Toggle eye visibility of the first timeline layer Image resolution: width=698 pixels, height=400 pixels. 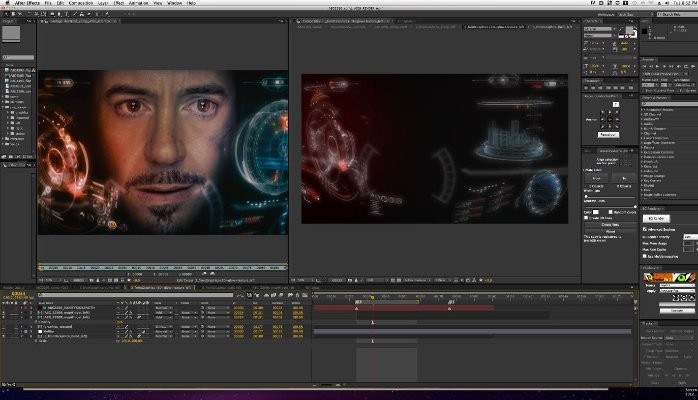click(x=5, y=308)
